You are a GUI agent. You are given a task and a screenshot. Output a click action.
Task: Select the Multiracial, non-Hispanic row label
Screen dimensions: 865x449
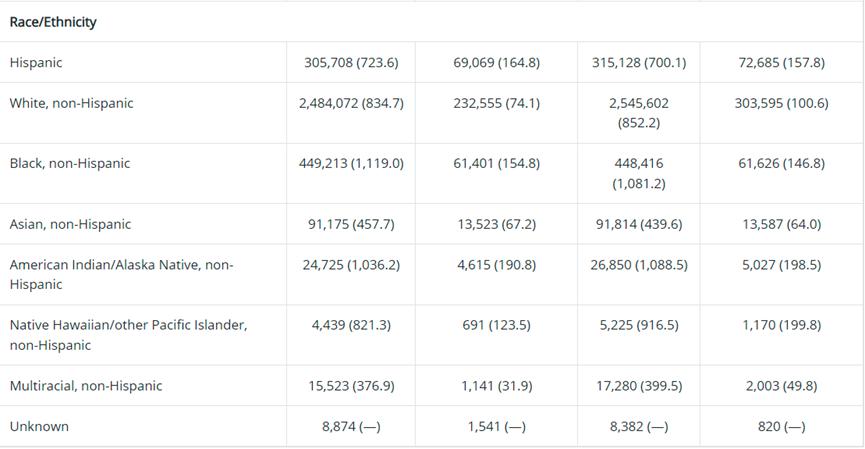(85, 386)
